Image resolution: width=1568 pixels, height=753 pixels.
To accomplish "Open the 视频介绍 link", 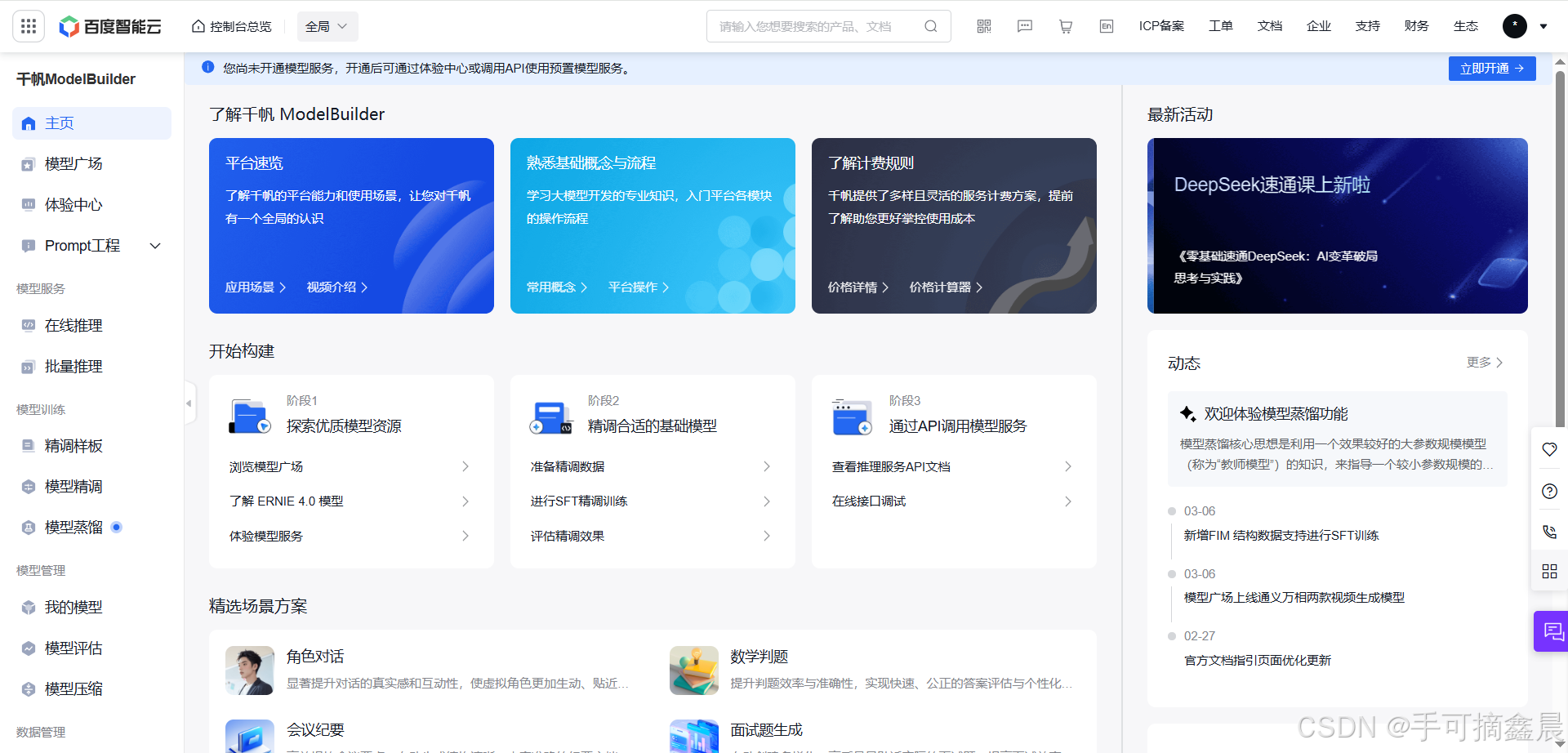I will point(337,287).
